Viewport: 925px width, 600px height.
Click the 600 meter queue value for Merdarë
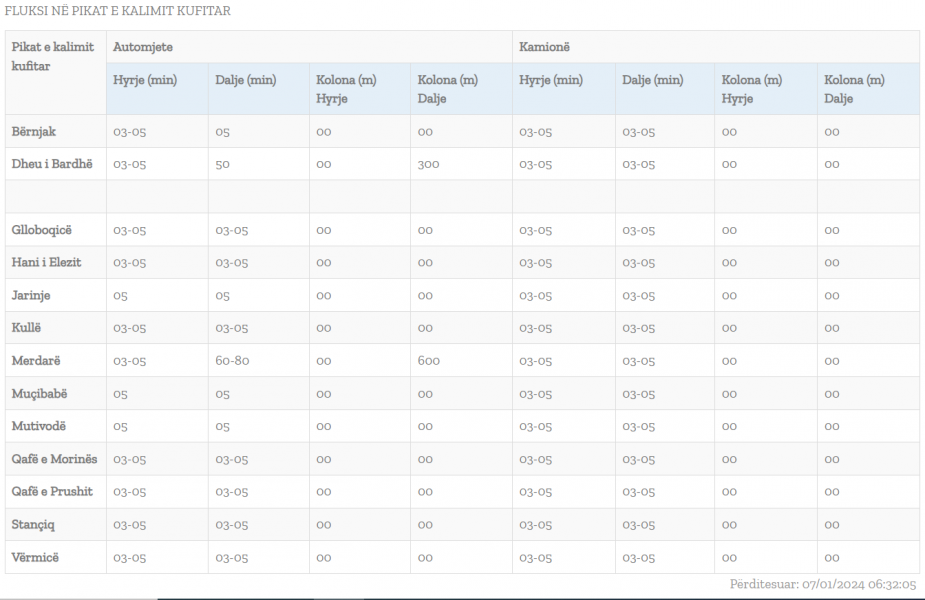(428, 361)
